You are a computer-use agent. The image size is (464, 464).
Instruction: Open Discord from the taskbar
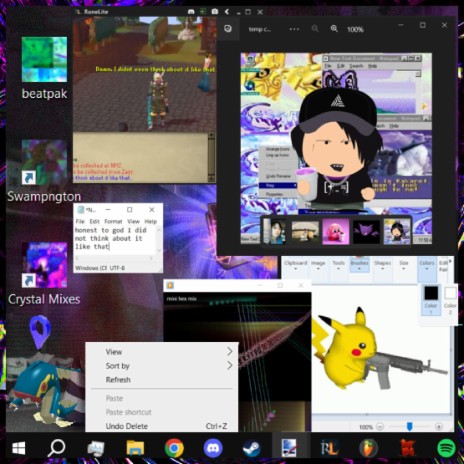(213, 448)
